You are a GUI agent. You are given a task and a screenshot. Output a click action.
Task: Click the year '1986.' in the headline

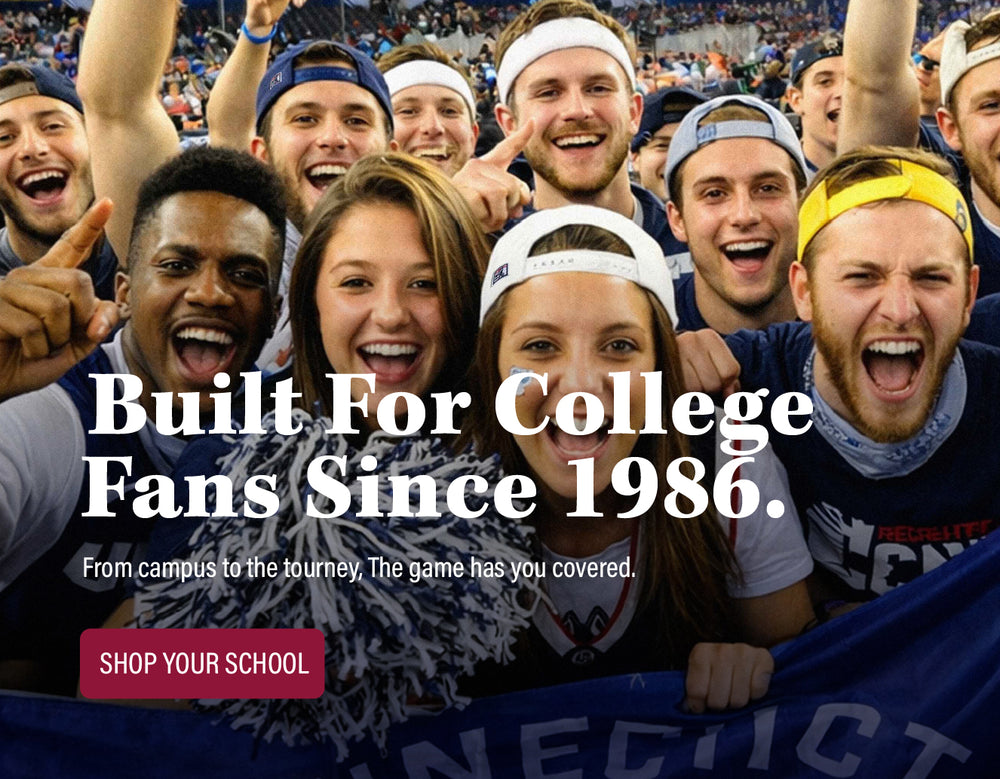point(676,487)
